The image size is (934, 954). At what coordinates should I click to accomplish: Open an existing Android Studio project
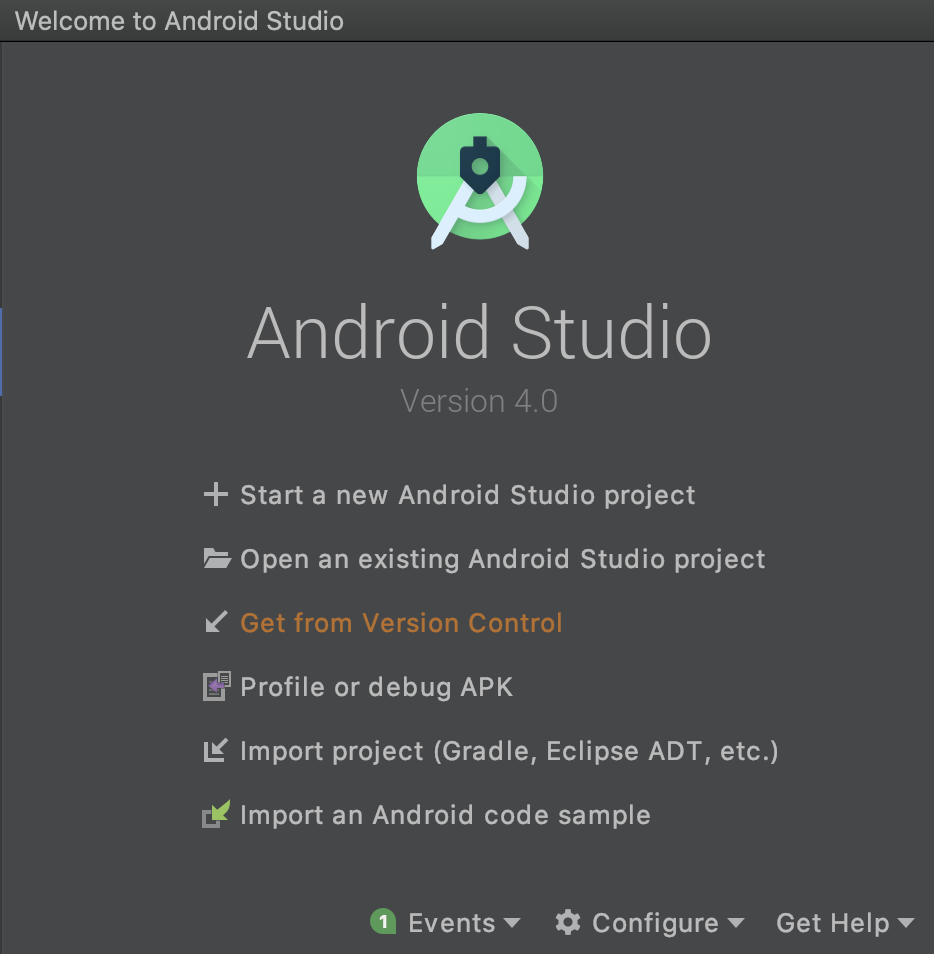click(501, 558)
